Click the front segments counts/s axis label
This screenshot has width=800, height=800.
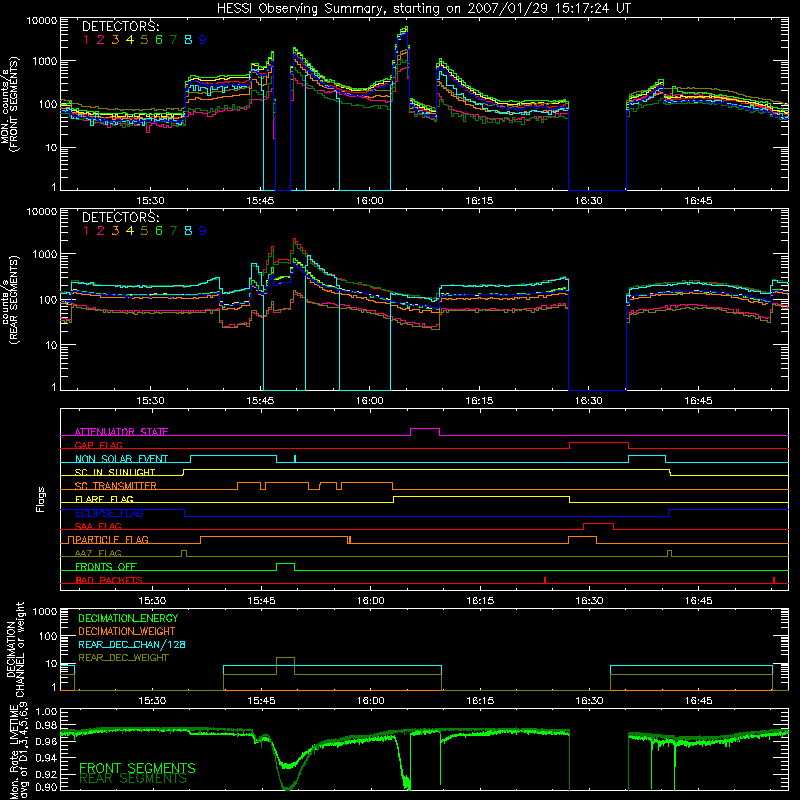click(9, 104)
